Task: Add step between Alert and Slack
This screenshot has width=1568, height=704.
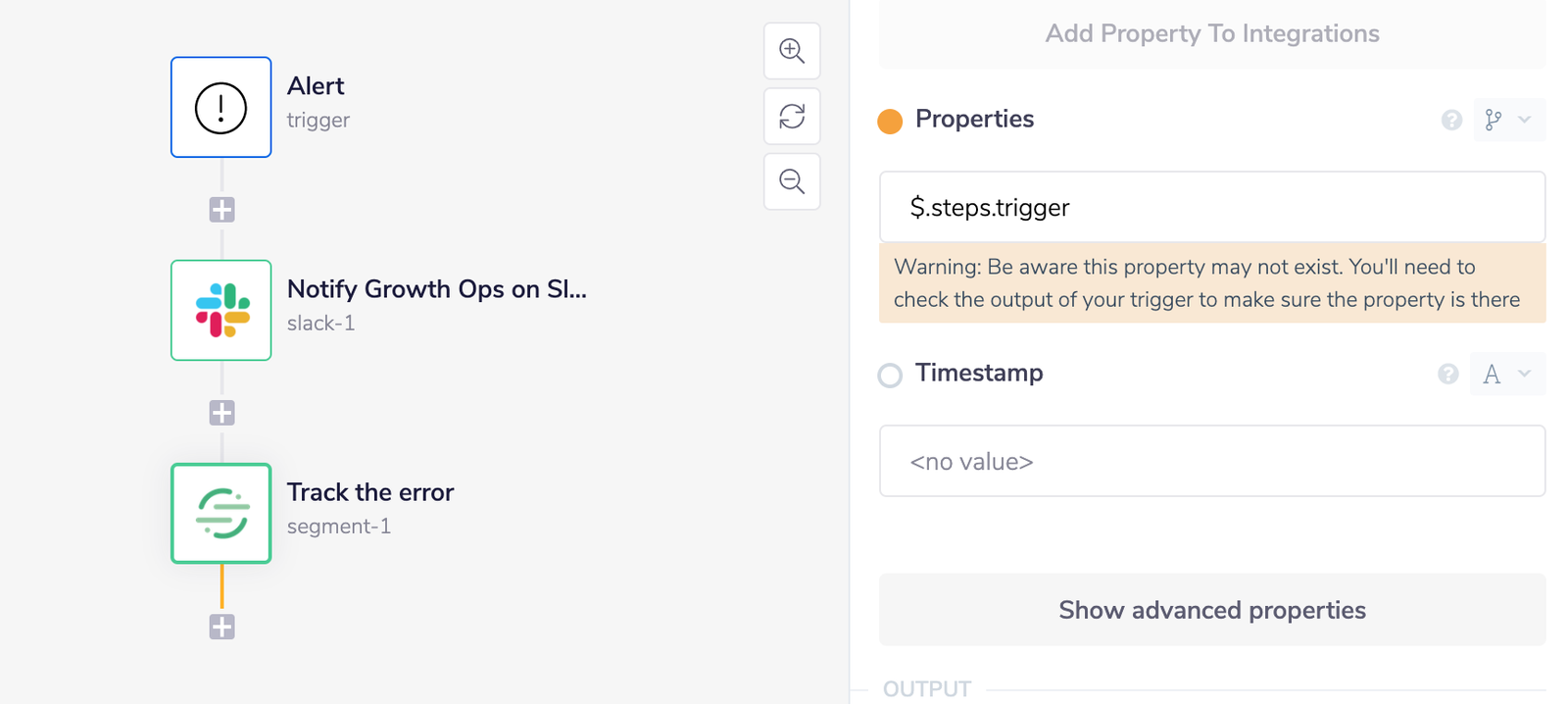Action: point(221,210)
